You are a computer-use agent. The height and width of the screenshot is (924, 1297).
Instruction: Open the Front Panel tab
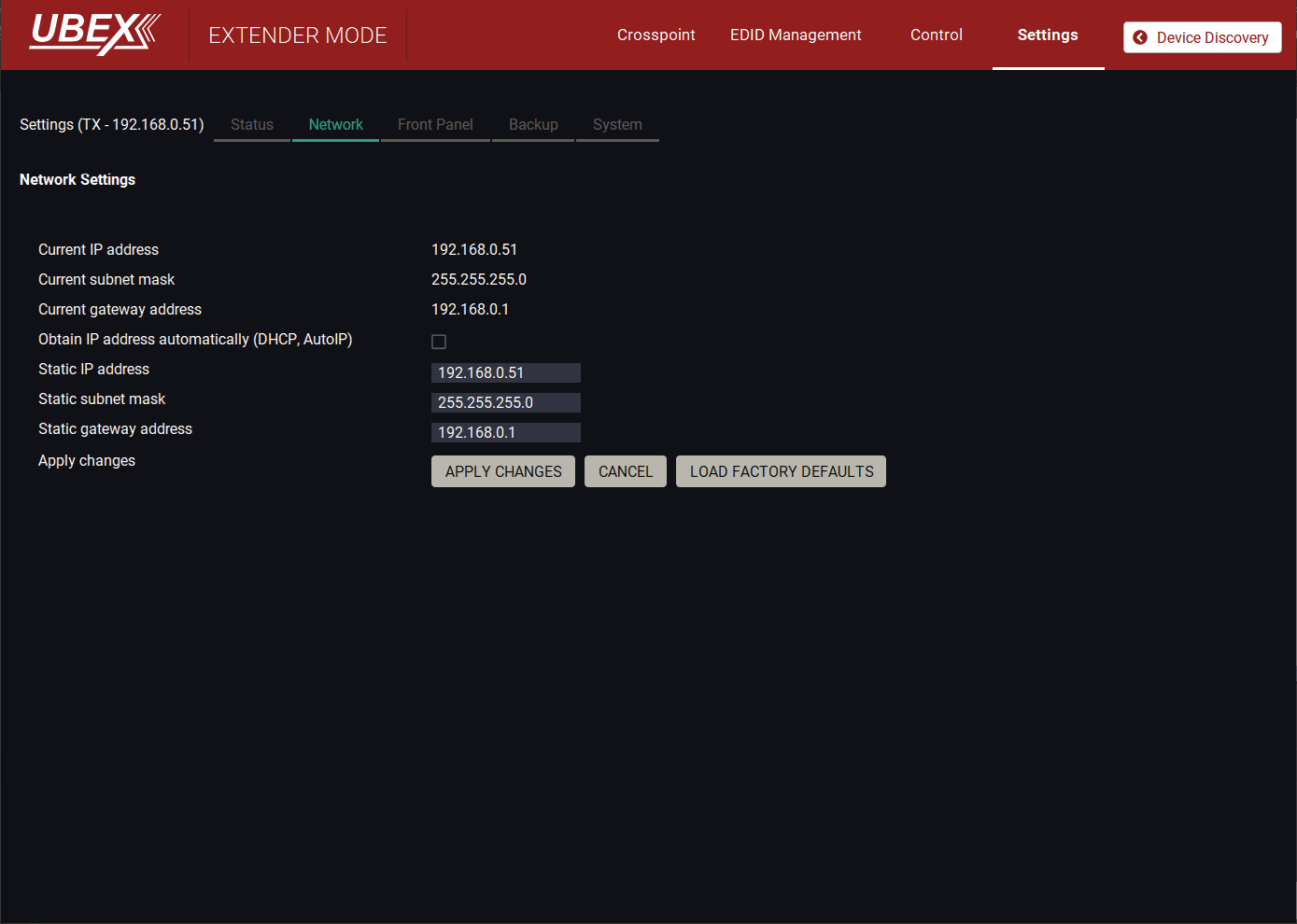pyautogui.click(x=435, y=125)
